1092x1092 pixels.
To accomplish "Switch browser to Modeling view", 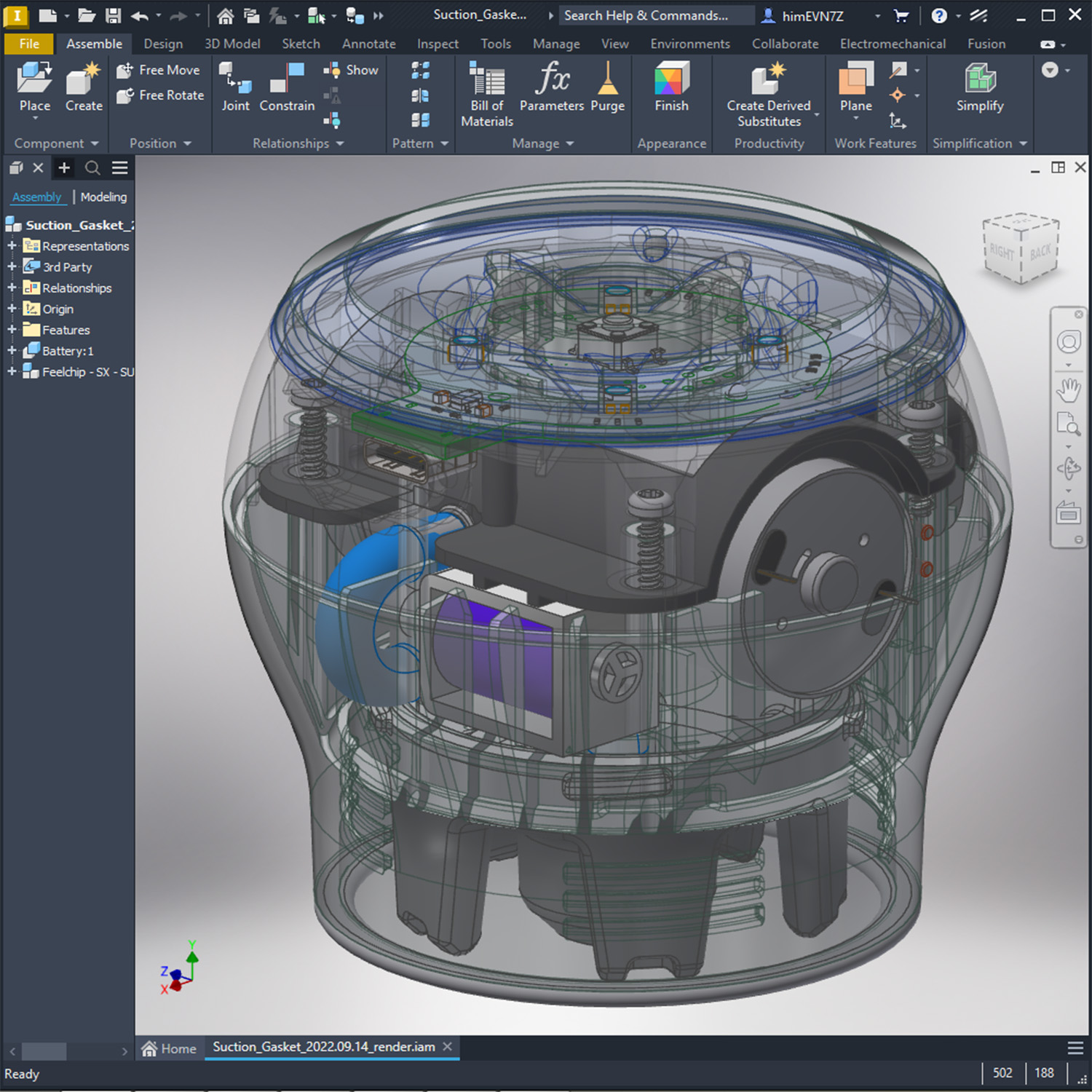I will tap(103, 197).
